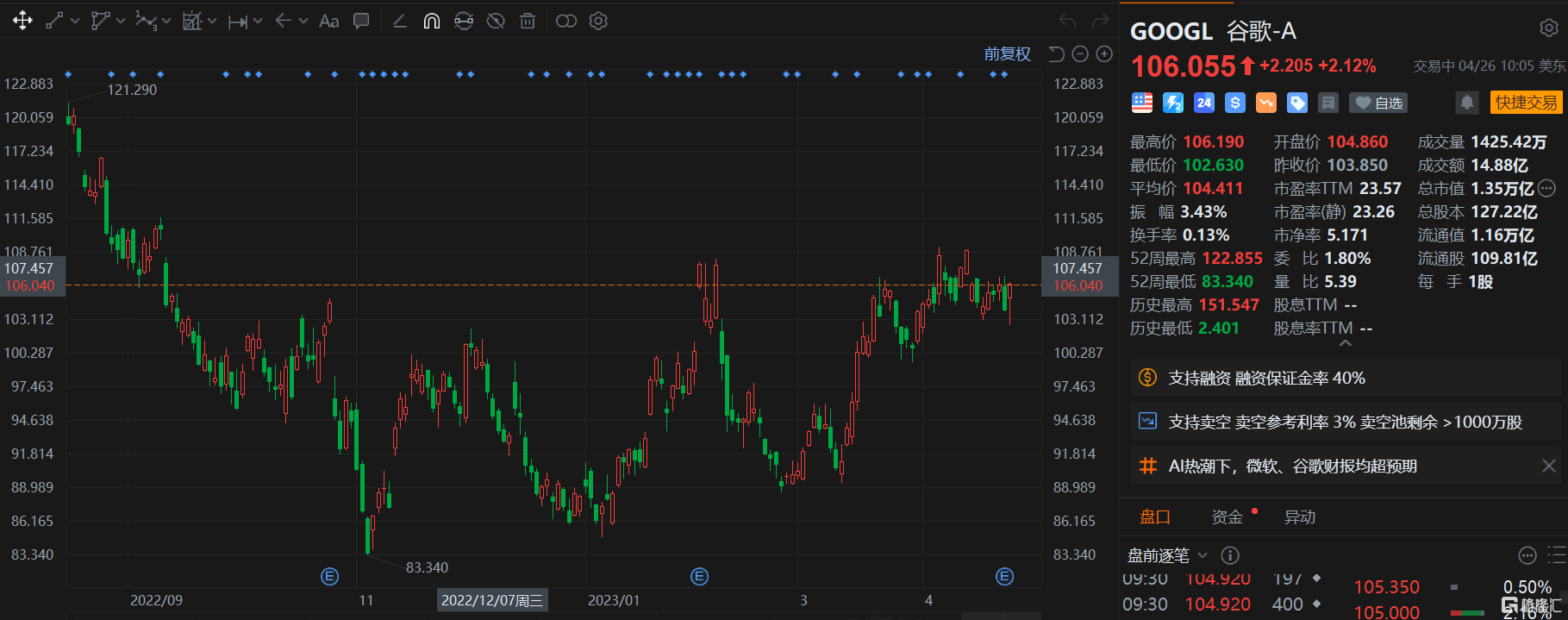Toggle the overlay compare circles icon
1568x620 pixels.
[566, 21]
